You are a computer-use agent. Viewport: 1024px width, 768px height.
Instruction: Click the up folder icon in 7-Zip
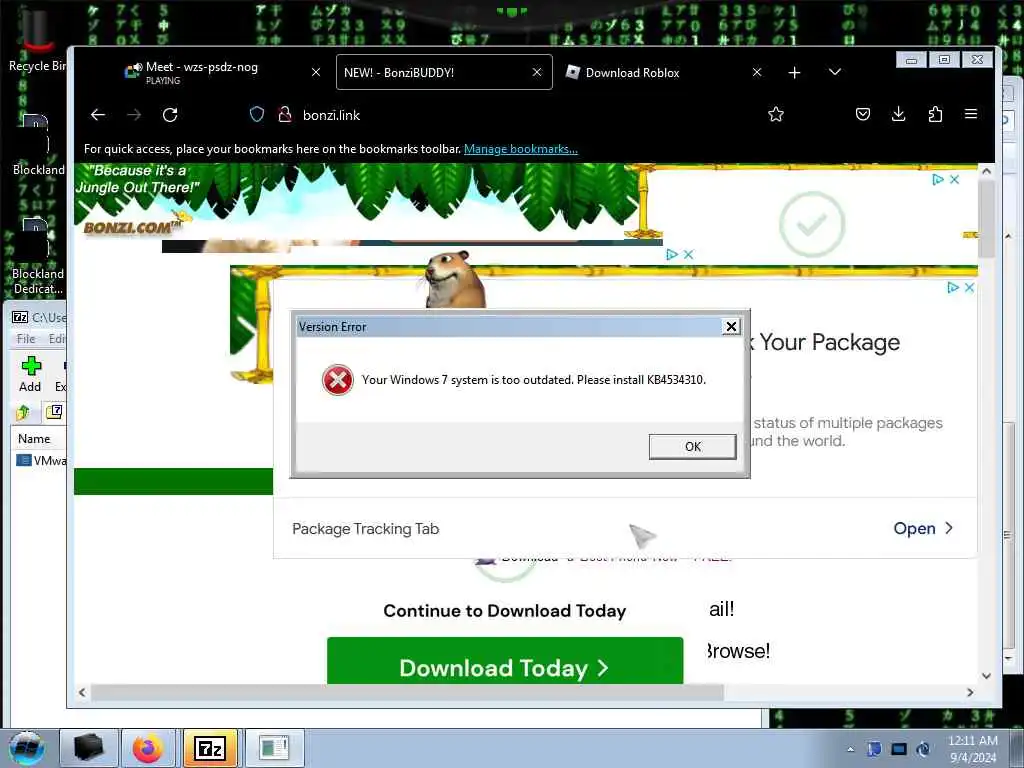tap(24, 412)
